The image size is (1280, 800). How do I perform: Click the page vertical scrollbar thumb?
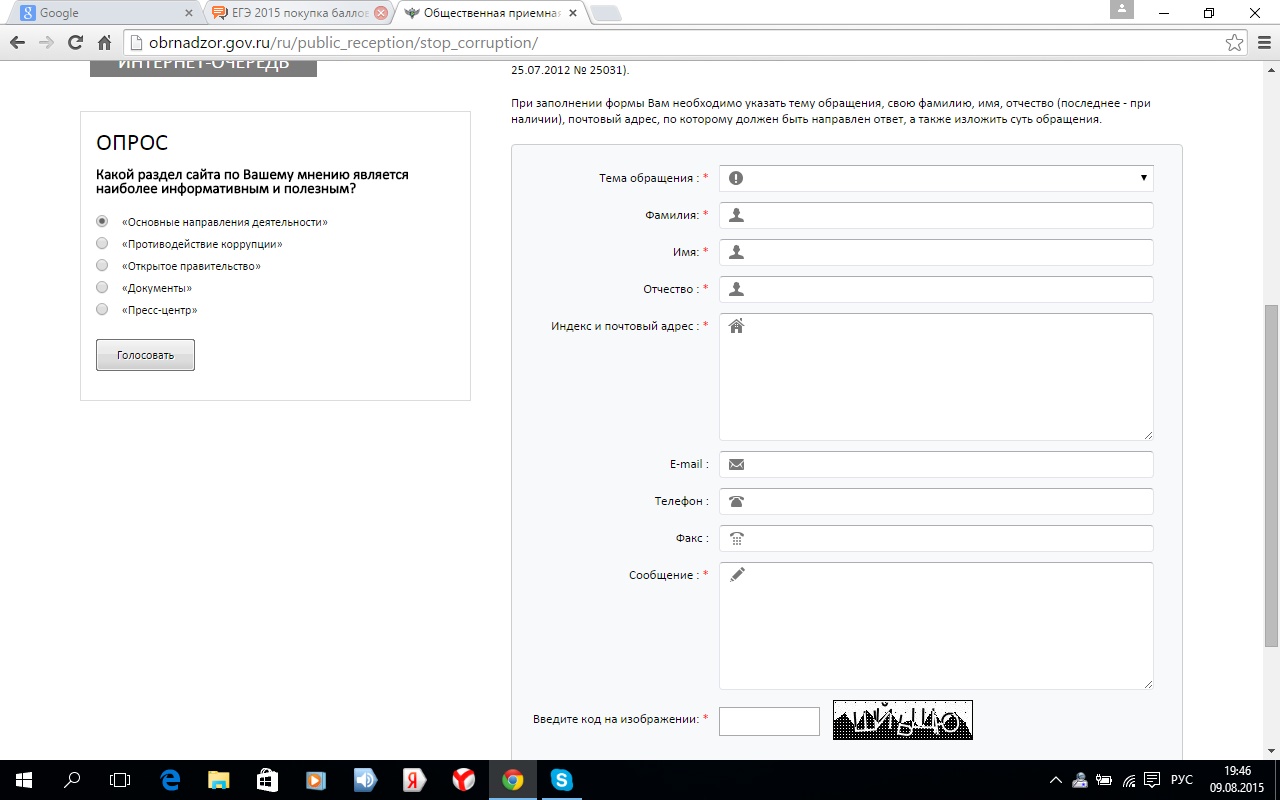click(x=1272, y=475)
